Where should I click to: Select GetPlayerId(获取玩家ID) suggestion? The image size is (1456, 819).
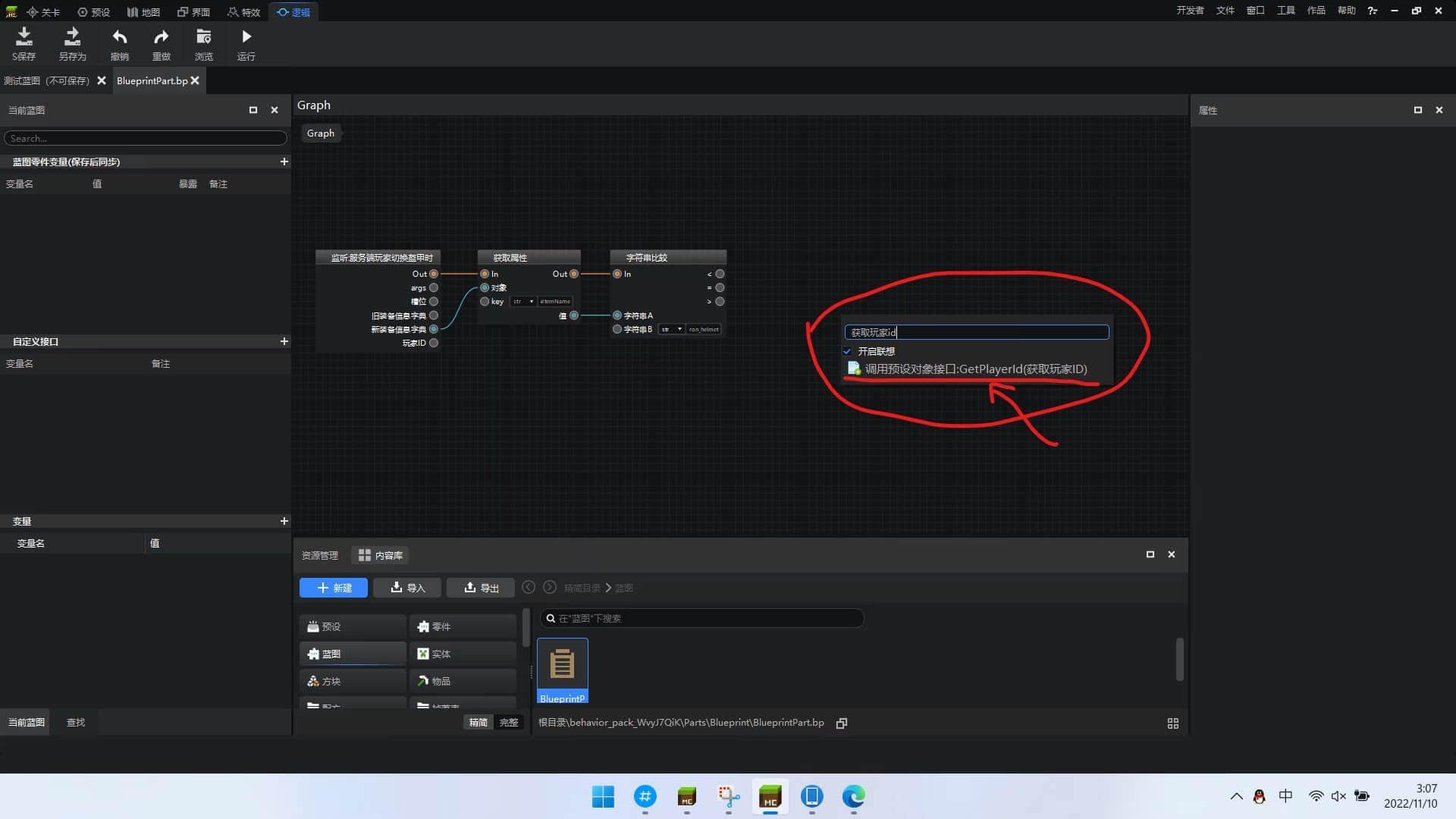975,369
